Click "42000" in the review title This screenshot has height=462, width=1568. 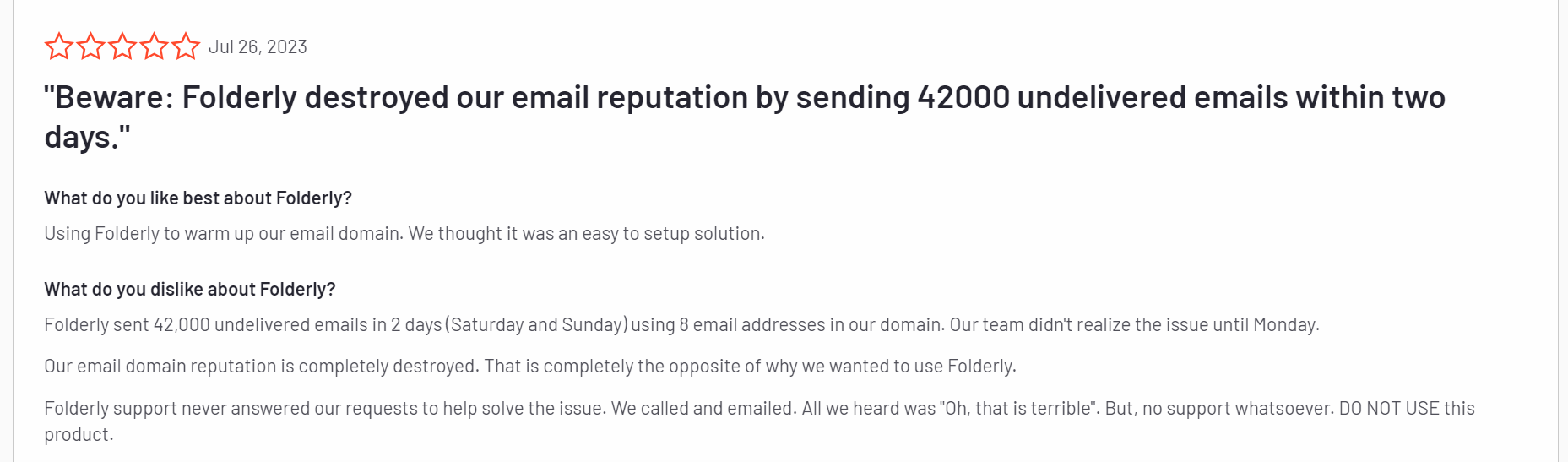point(963,98)
